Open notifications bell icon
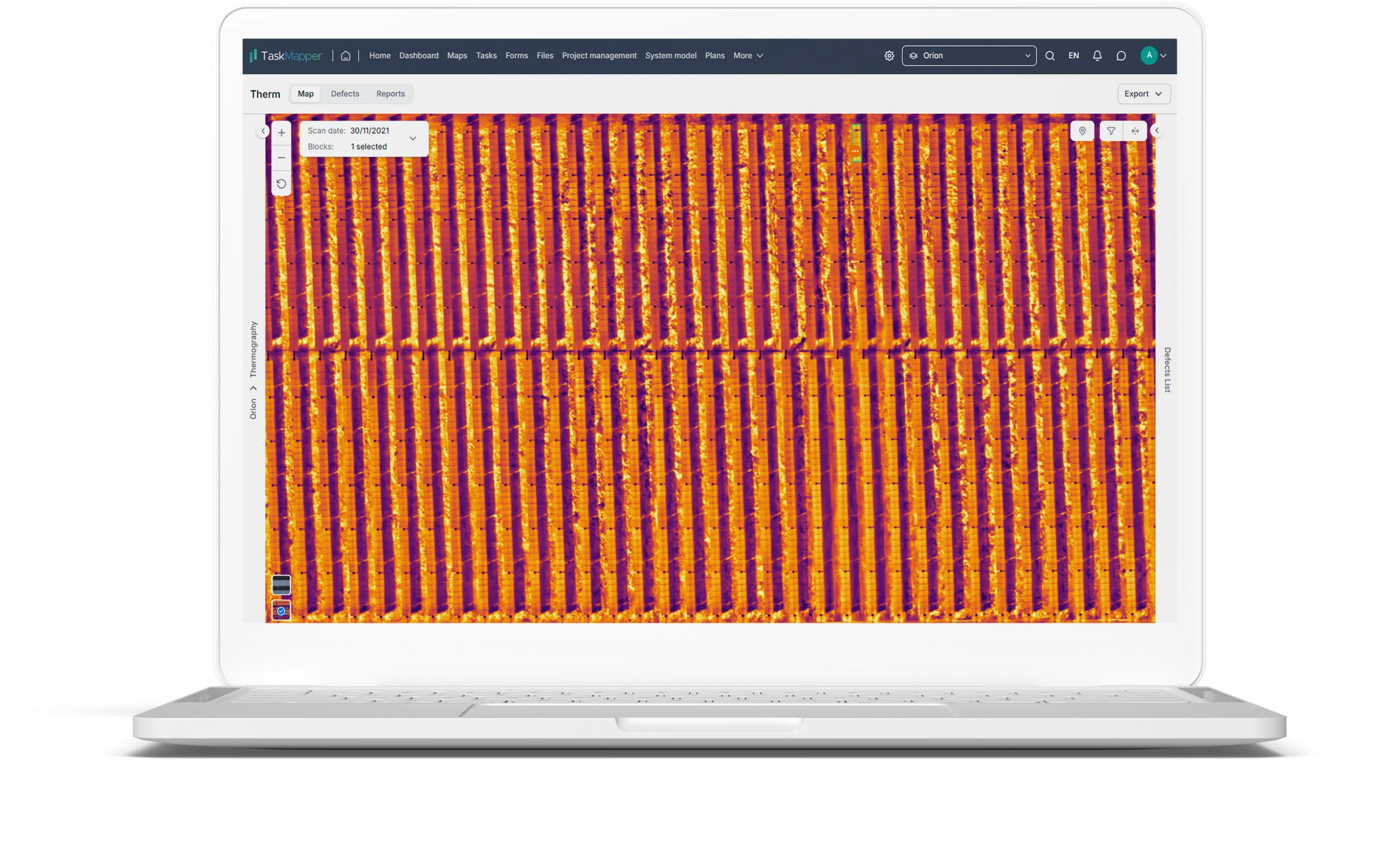The image size is (1400, 853). point(1097,56)
